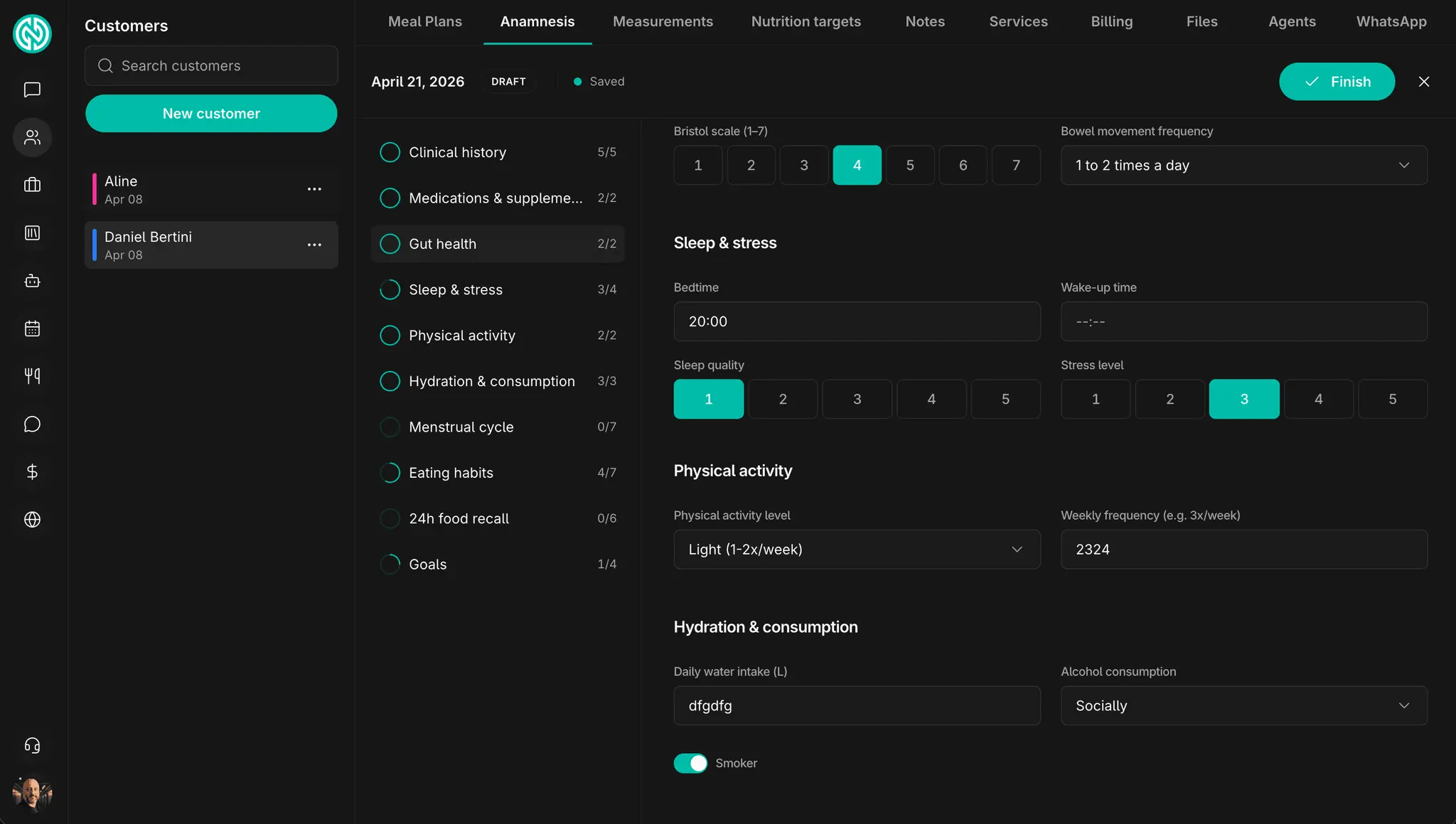Select Bristol scale value 4
This screenshot has width=1456, height=824.
point(857,165)
